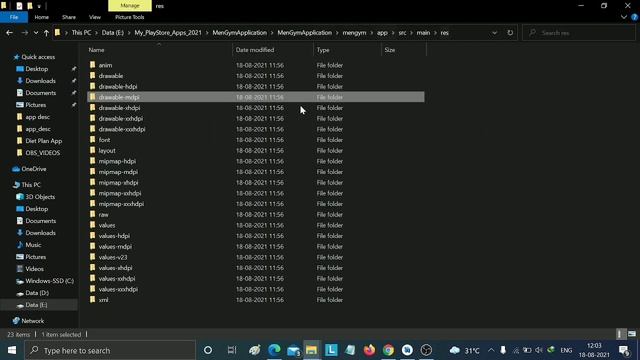Switch to large thumbnails view icon

click(x=631, y=334)
